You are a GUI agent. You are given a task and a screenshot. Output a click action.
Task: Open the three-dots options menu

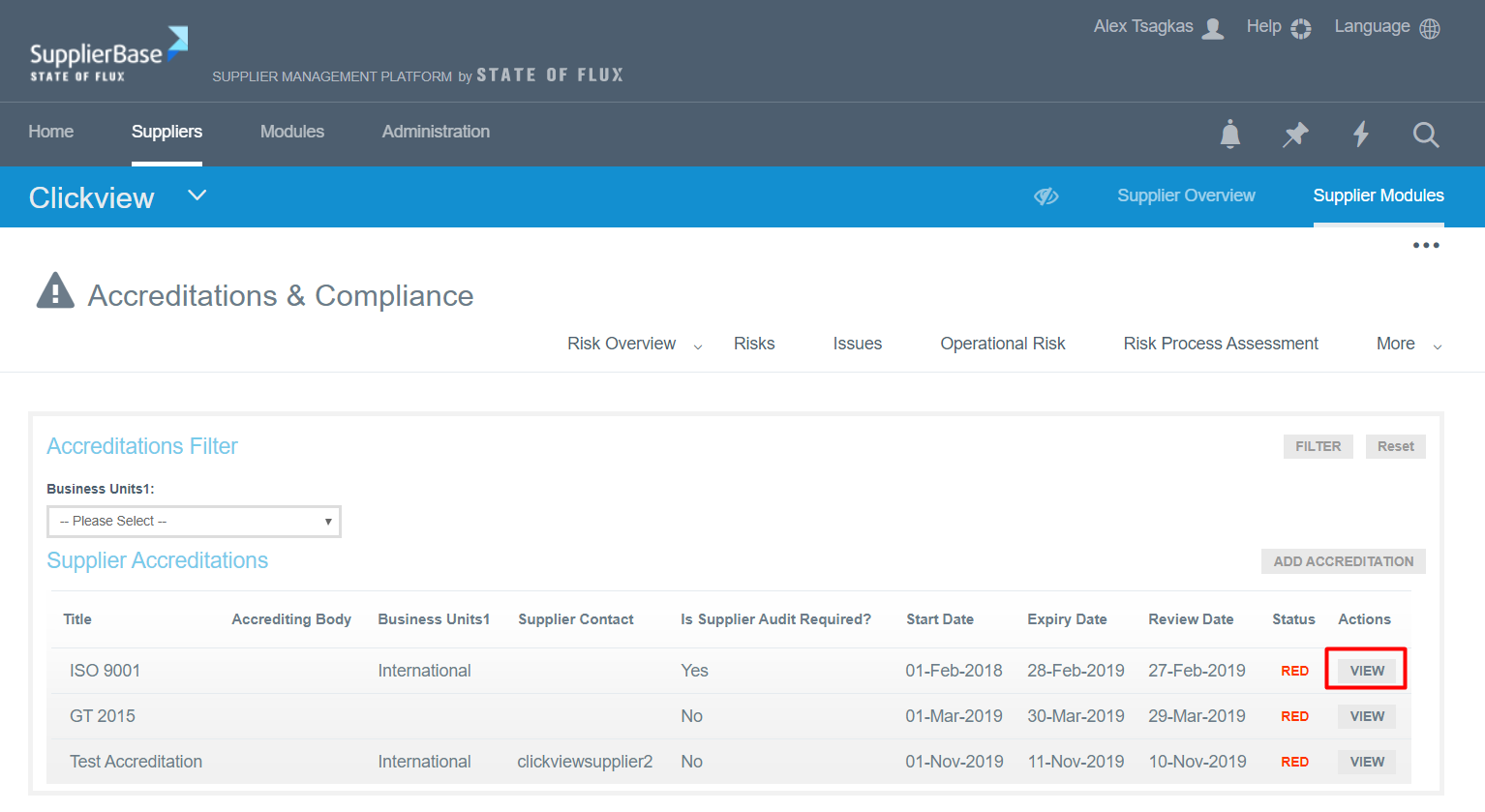click(1425, 246)
